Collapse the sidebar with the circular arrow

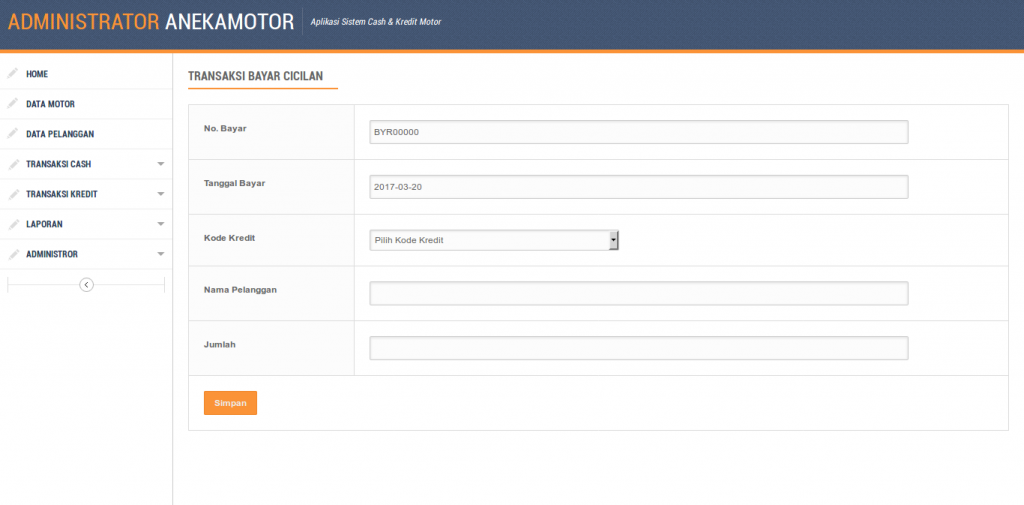click(x=86, y=284)
